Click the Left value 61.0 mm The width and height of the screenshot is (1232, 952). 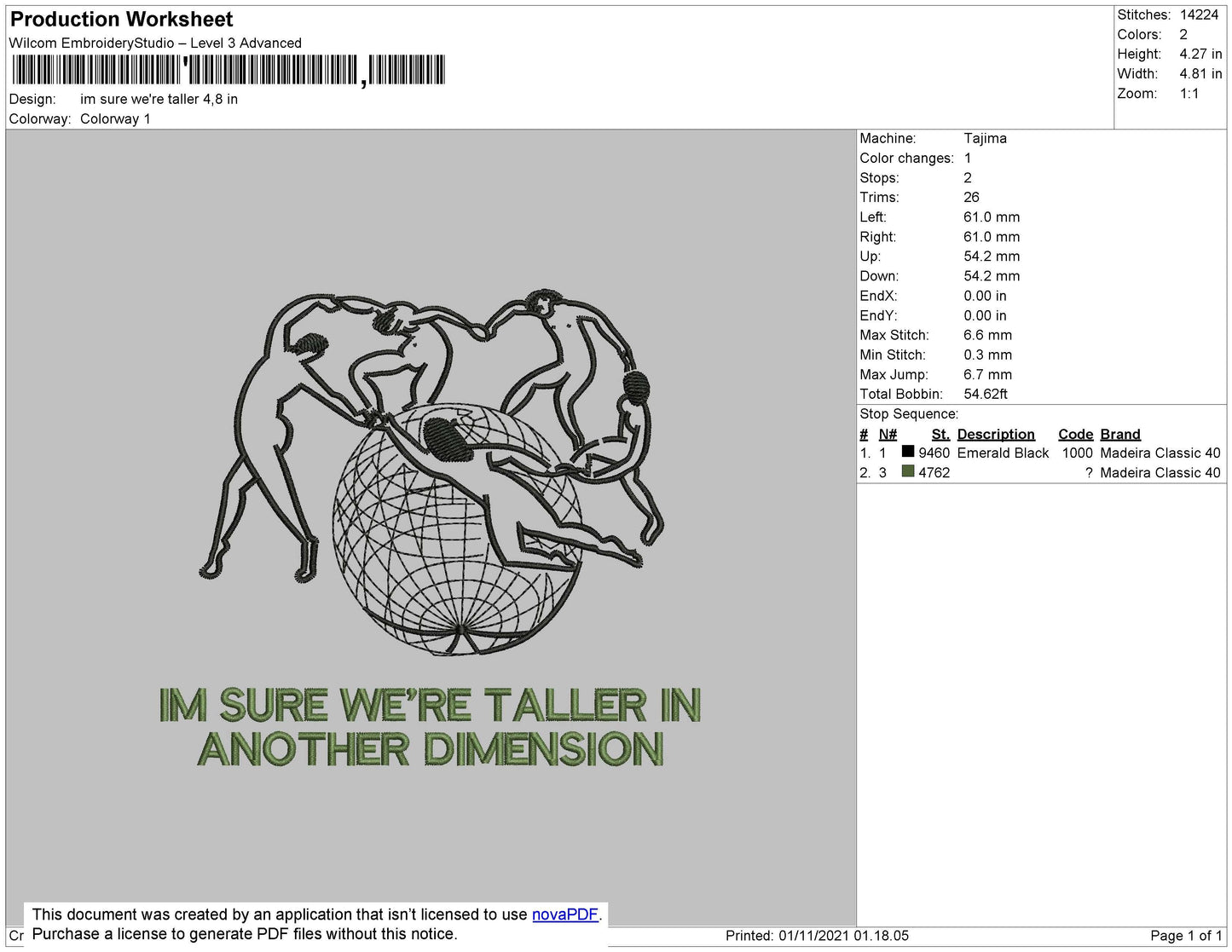[x=992, y=217]
